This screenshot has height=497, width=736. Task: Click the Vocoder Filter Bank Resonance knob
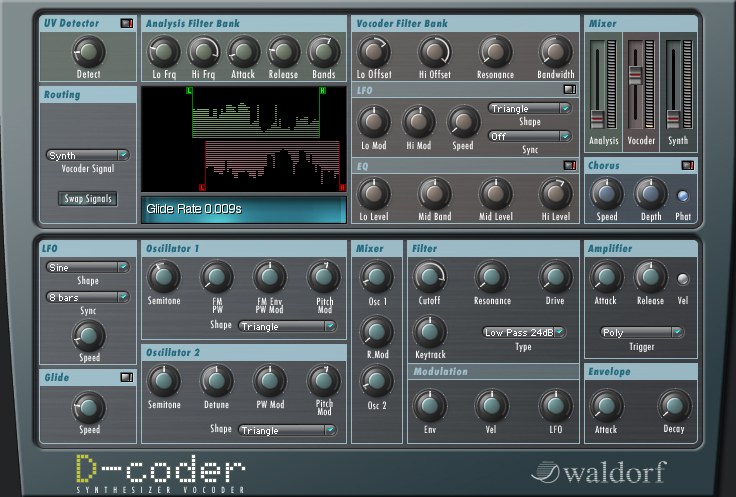point(494,51)
